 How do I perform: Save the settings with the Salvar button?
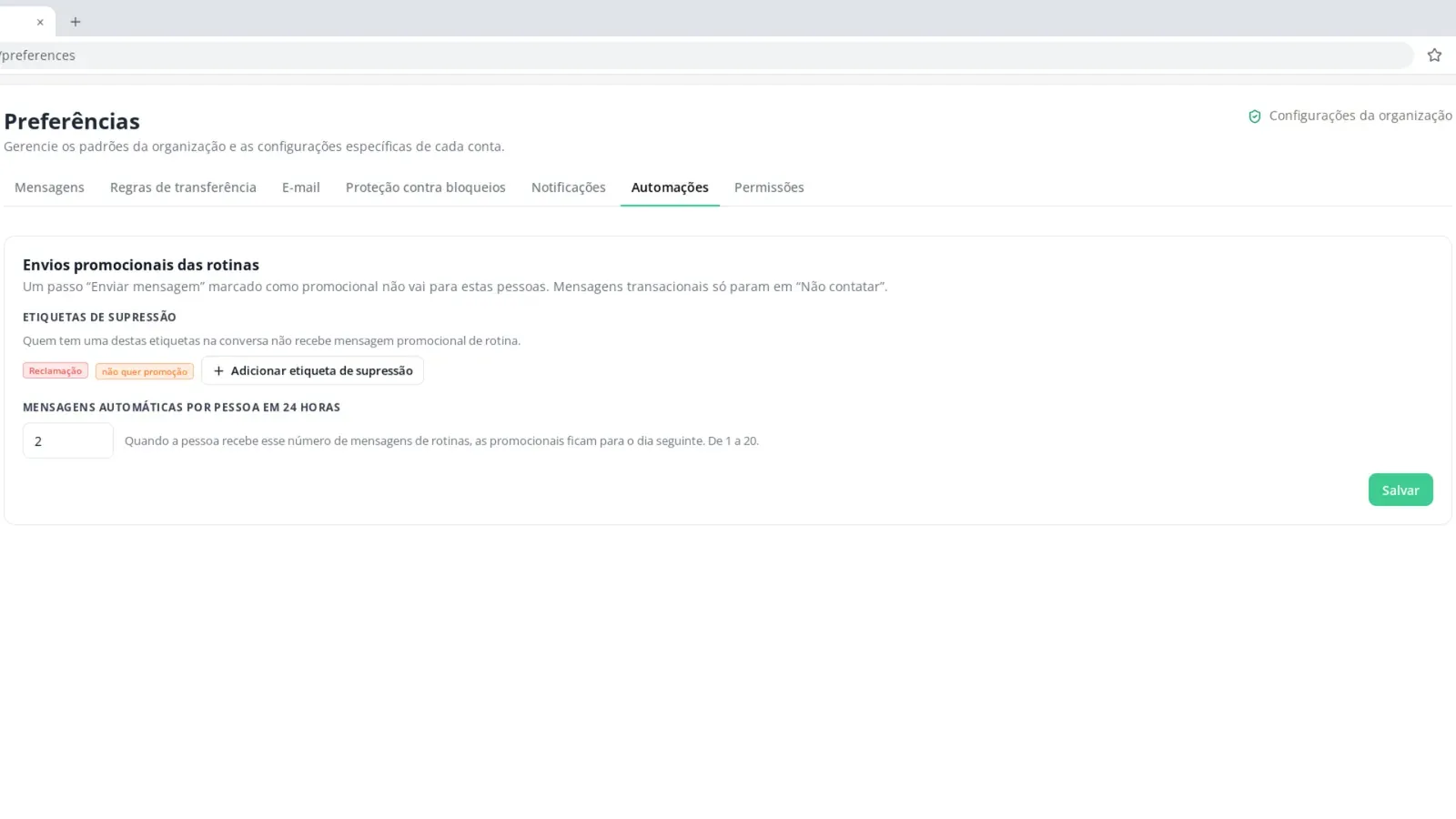coord(1400,490)
